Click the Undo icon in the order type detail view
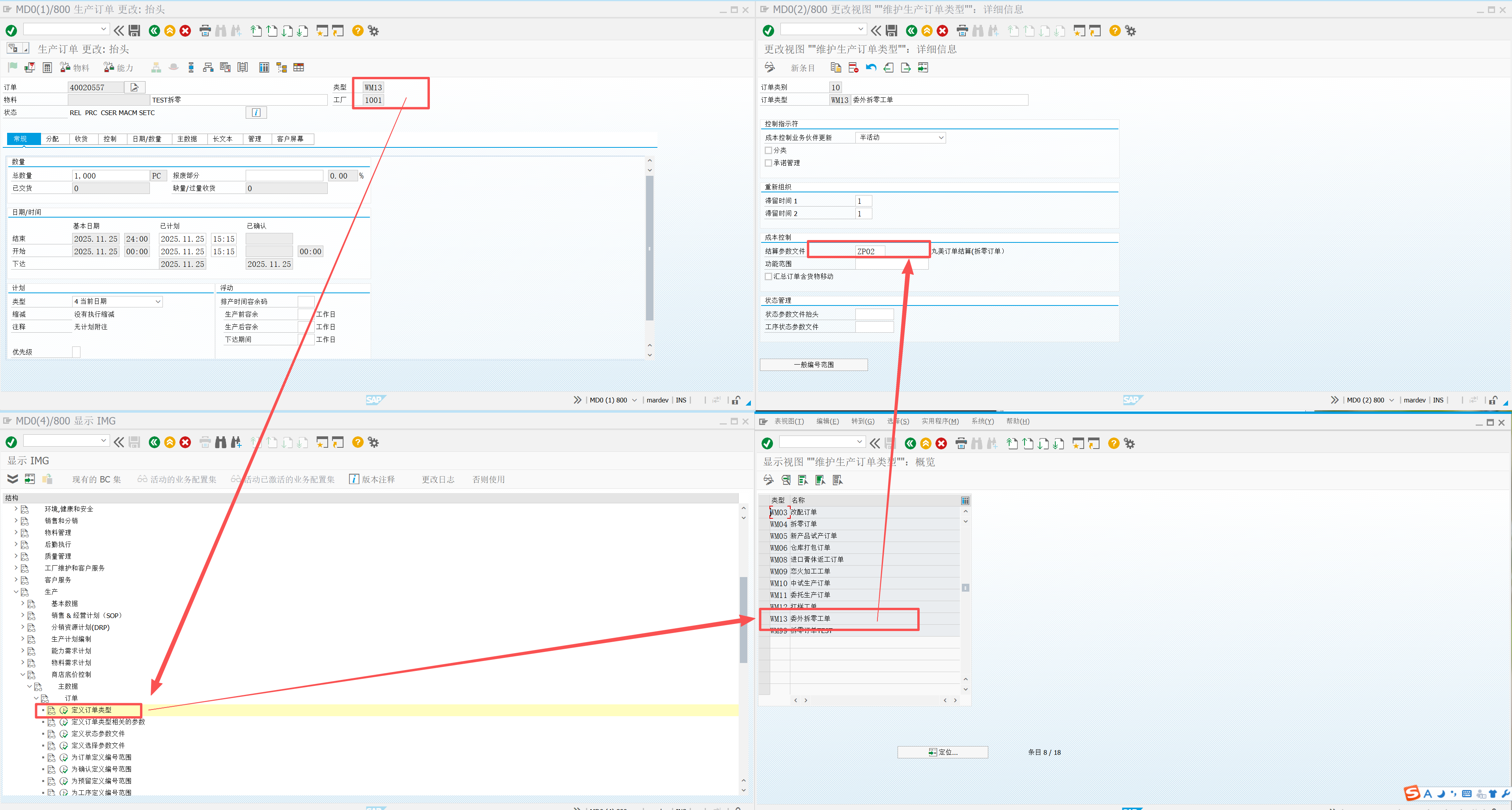 pyautogui.click(x=870, y=67)
